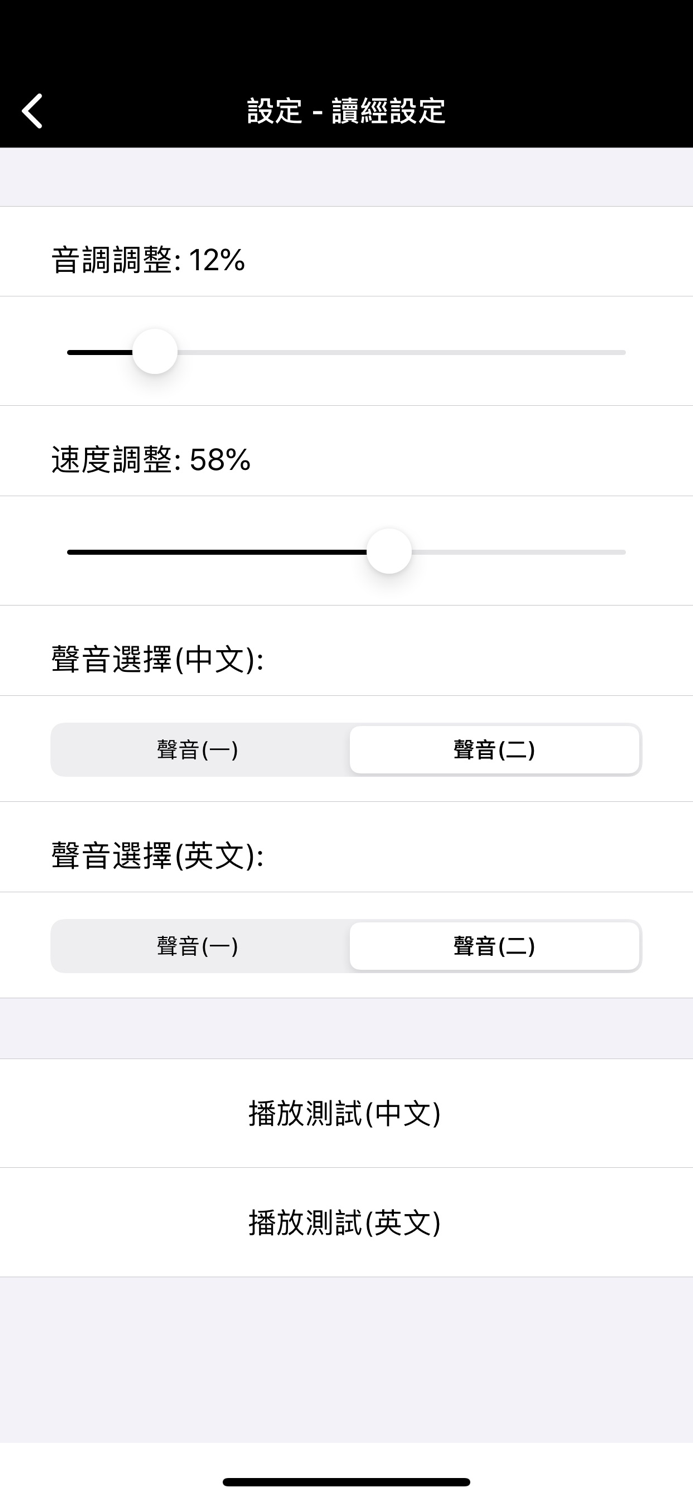
Task: Tap the speed adjustment slider handle
Action: [390, 551]
